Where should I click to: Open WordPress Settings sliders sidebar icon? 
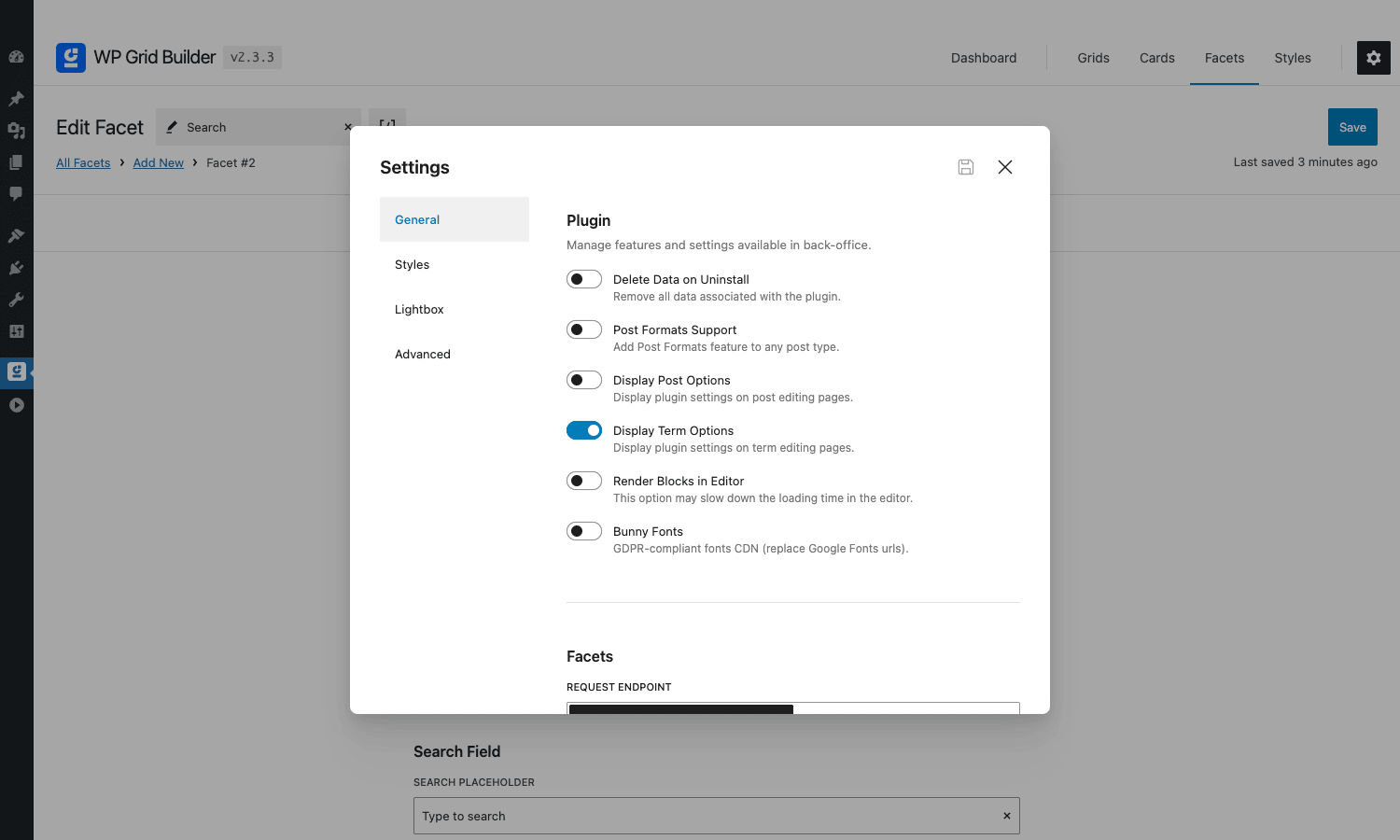coord(16,331)
